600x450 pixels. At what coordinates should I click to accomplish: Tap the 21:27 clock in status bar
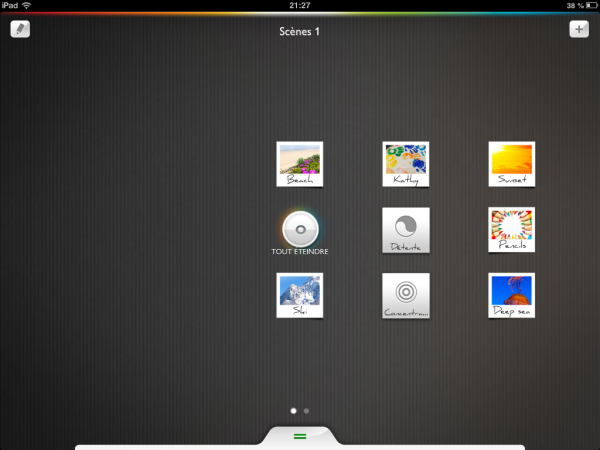click(300, 5)
